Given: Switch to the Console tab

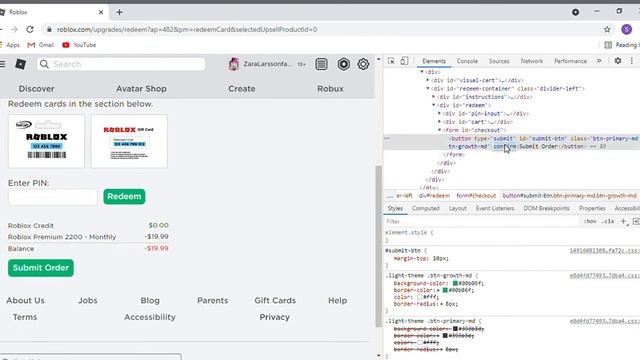Looking at the screenshot, I should click(x=467, y=61).
